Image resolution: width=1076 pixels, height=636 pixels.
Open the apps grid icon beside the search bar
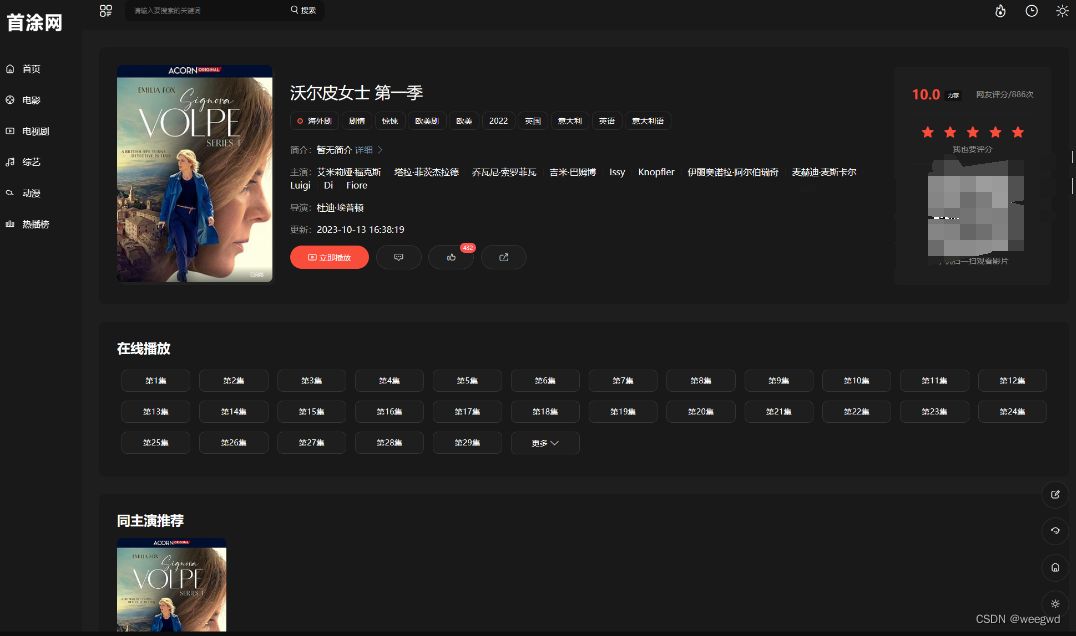pyautogui.click(x=106, y=11)
